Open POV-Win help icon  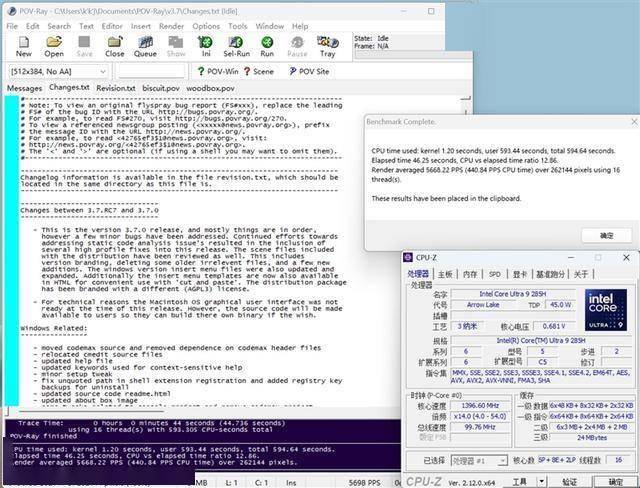[x=218, y=71]
